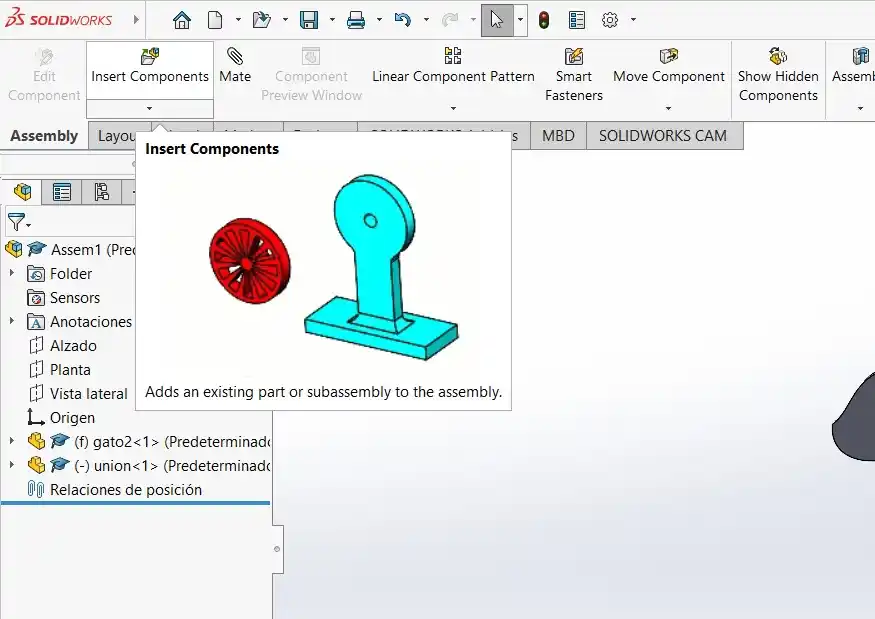The image size is (875, 619).
Task: Click Insert Components button
Action: (150, 70)
